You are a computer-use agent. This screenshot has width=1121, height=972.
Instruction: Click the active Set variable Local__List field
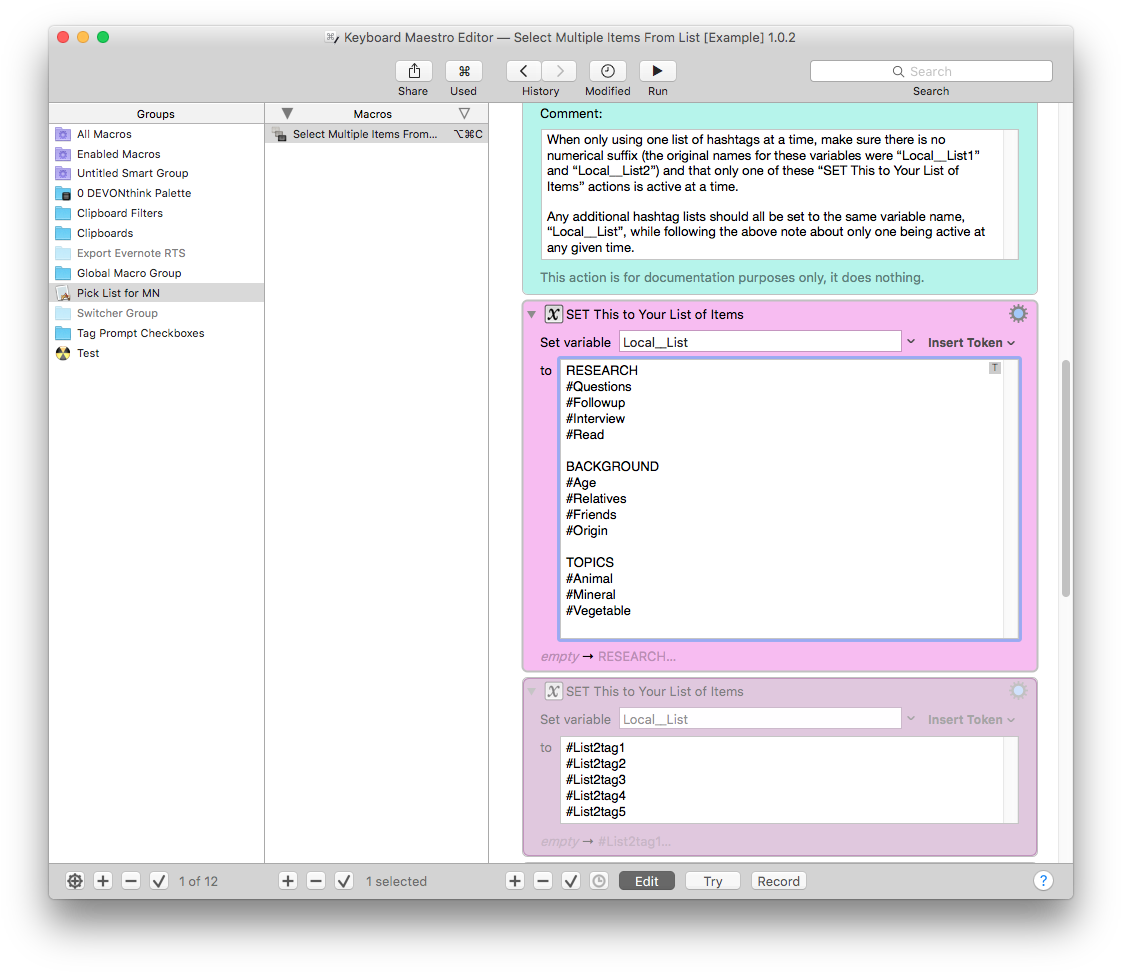[760, 342]
